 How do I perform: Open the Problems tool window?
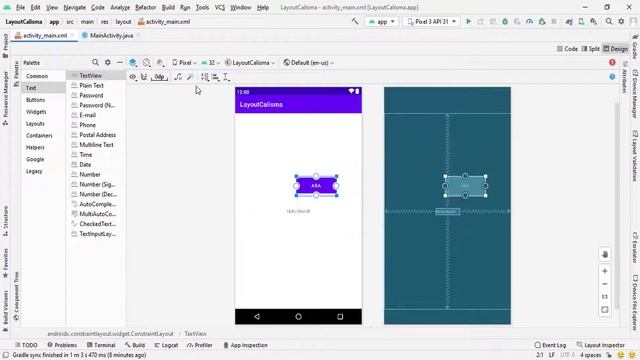62,345
